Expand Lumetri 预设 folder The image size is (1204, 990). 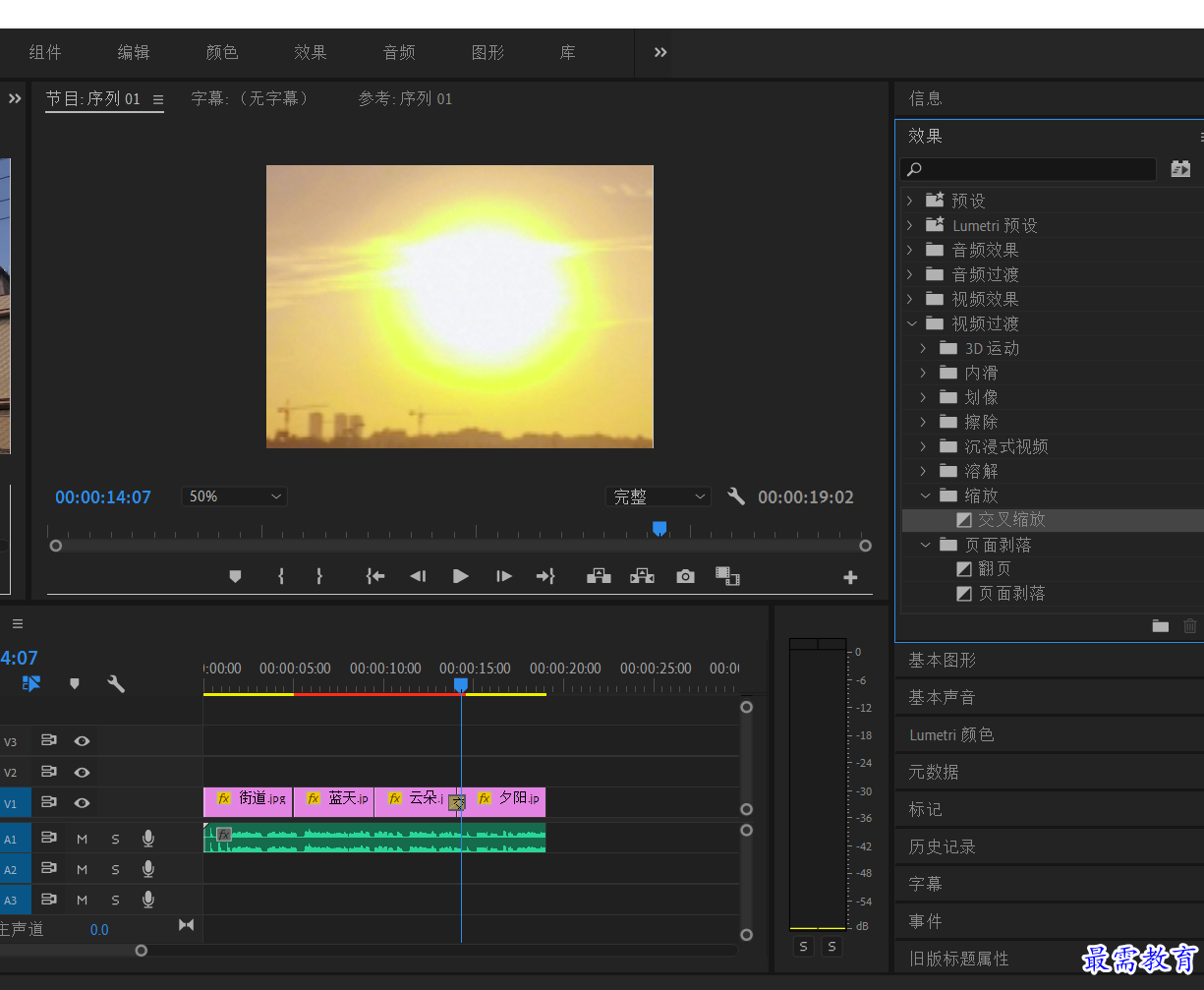click(x=910, y=225)
